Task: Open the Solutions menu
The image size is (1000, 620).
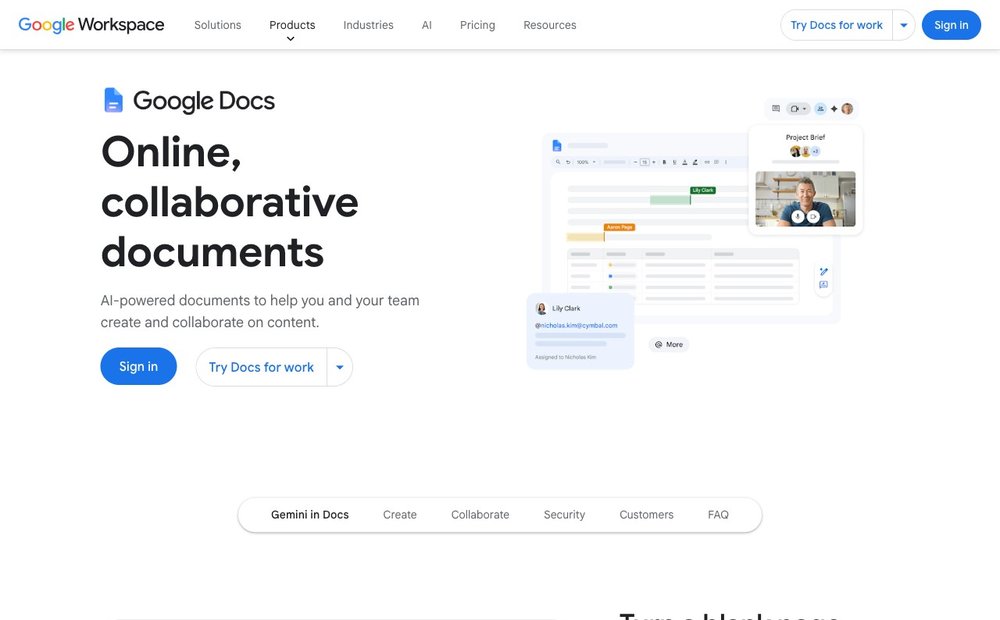Action: click(217, 25)
